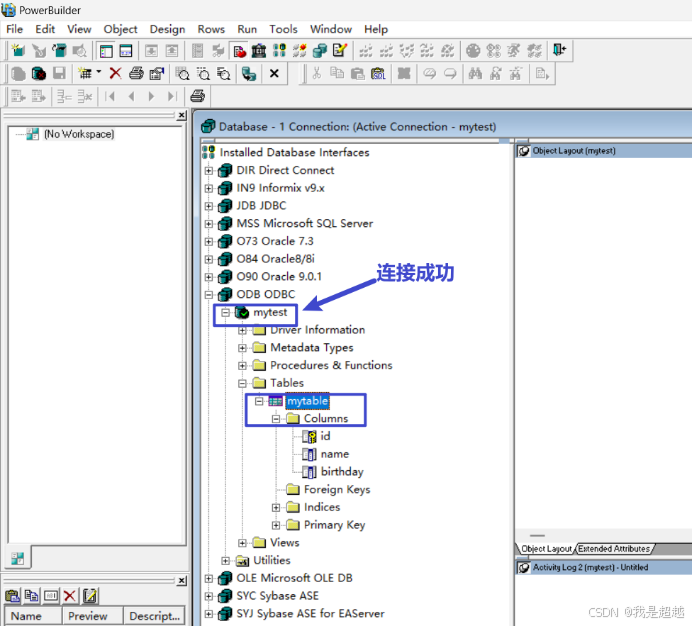Open the Window menu
The height and width of the screenshot is (626, 692).
331,29
